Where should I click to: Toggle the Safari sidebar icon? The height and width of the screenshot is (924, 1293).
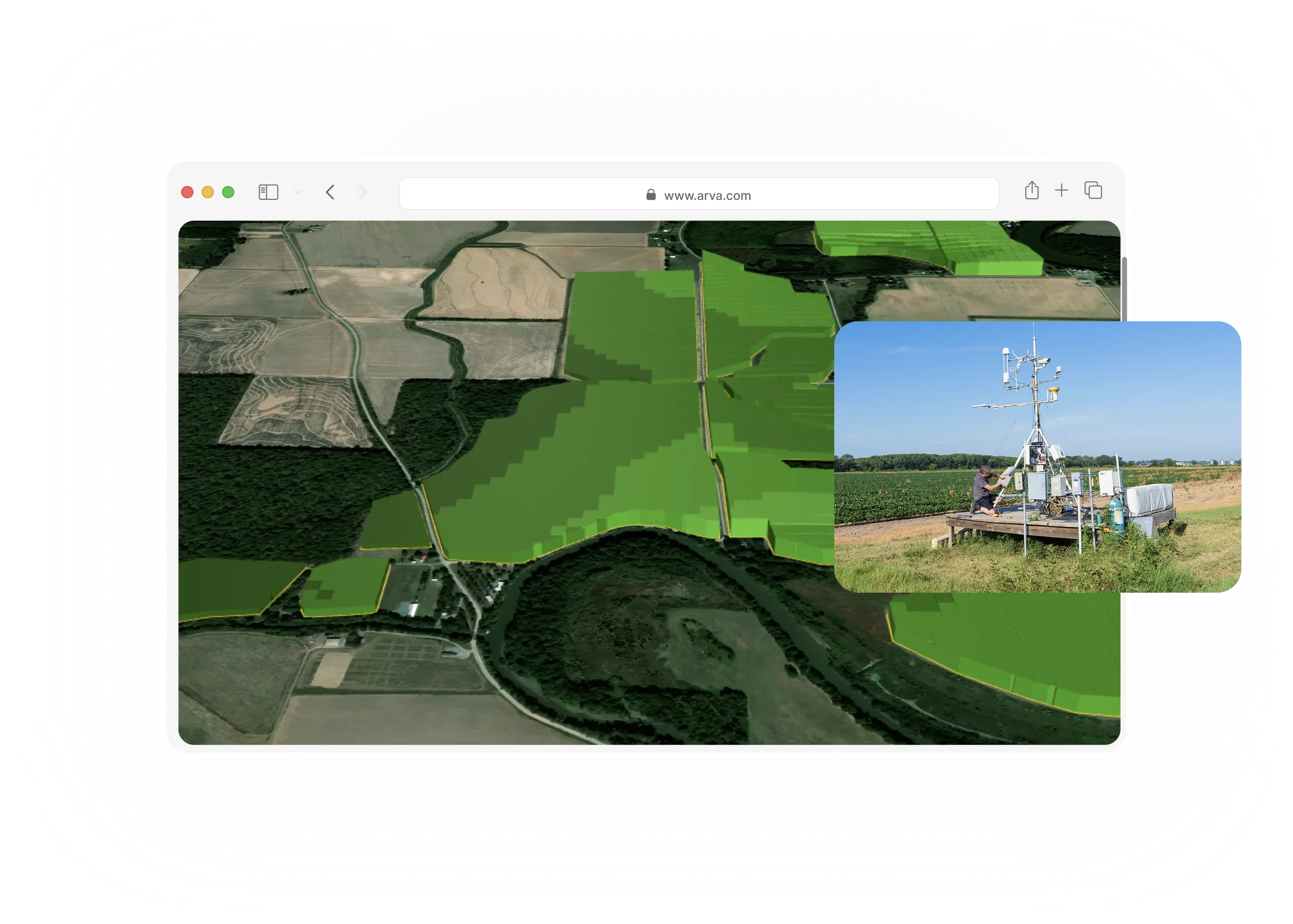click(x=268, y=192)
